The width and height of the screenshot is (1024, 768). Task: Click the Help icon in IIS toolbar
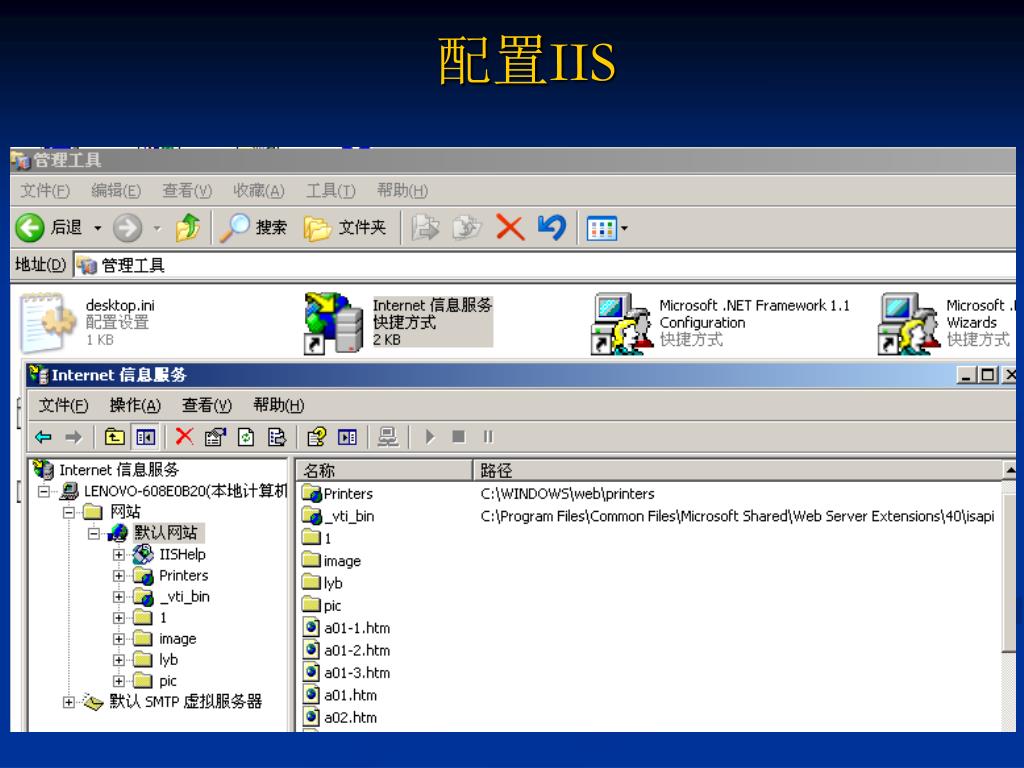[317, 437]
